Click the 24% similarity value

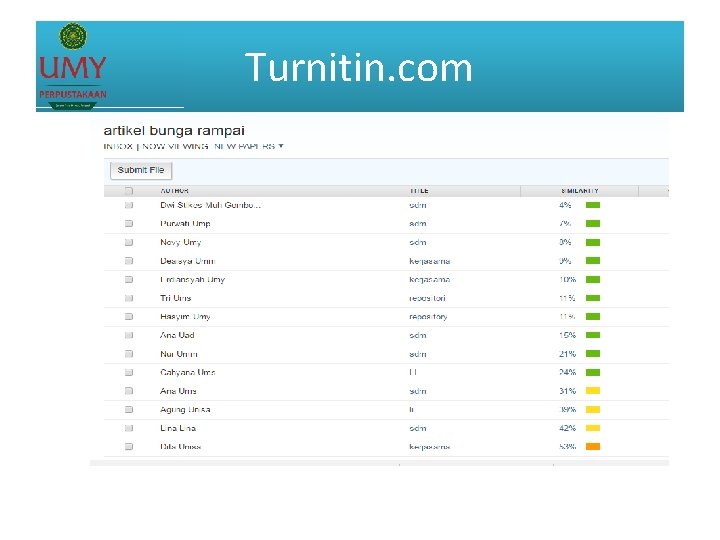(x=568, y=372)
